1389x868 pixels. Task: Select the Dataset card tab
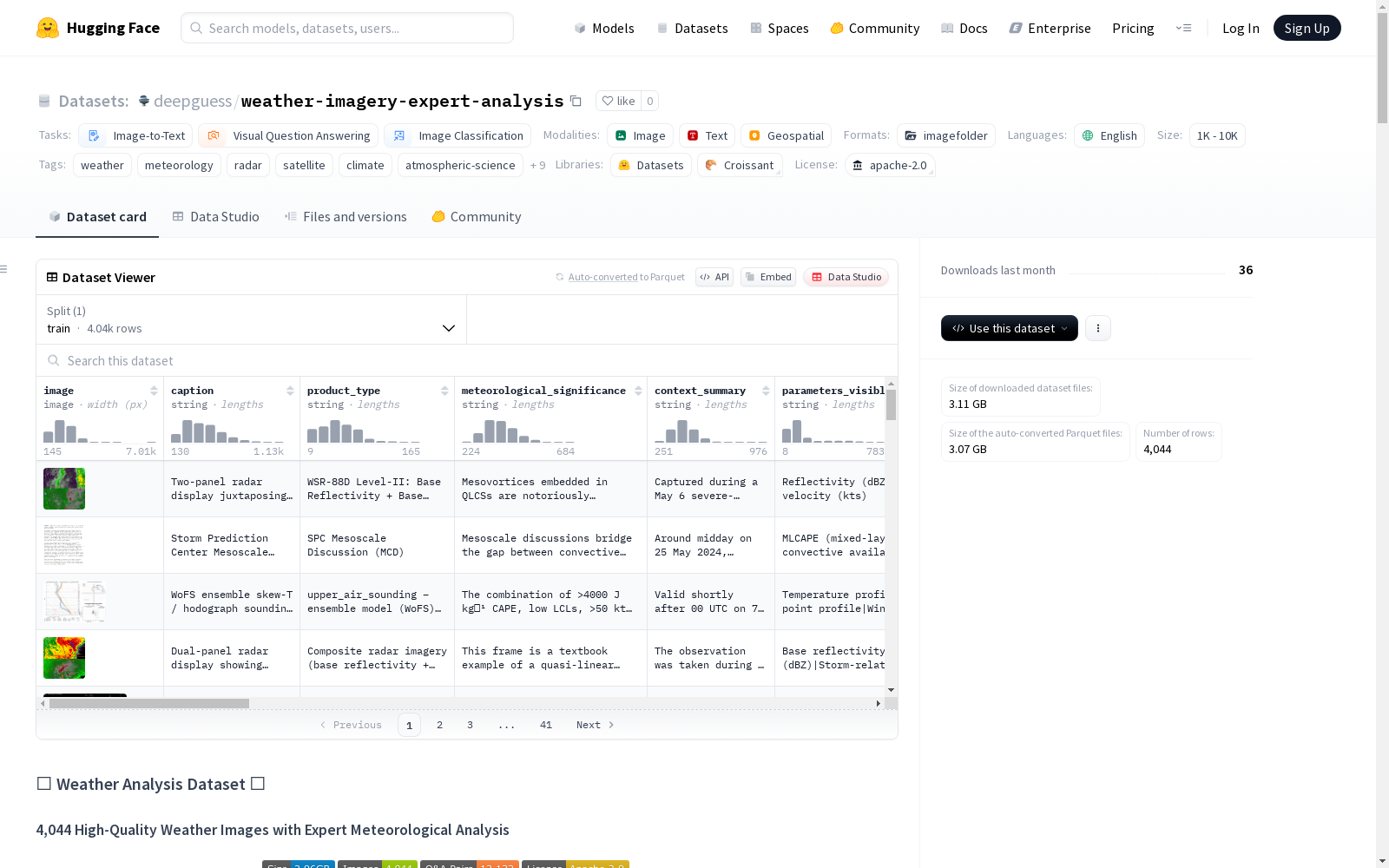click(x=97, y=217)
